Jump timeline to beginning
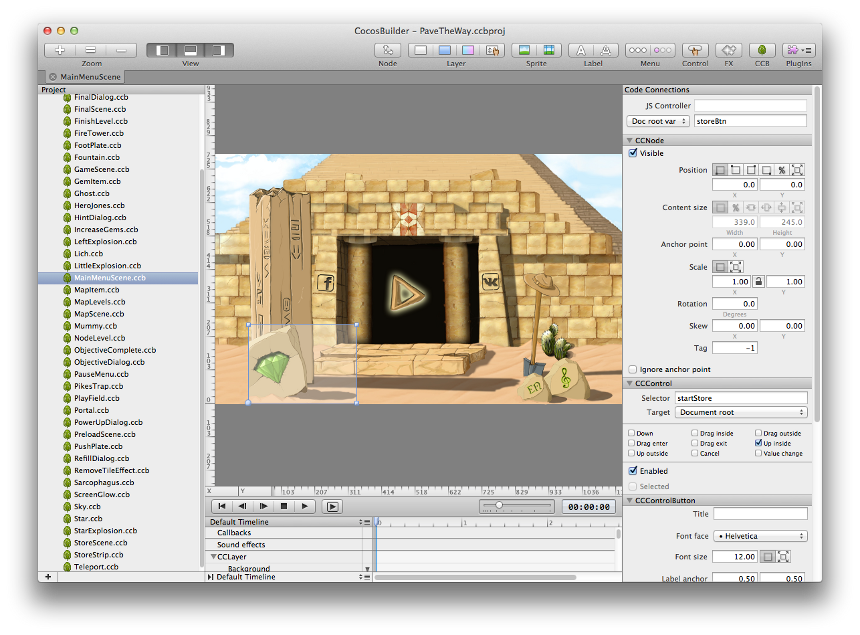Viewport: 860px width, 635px height. [222, 506]
